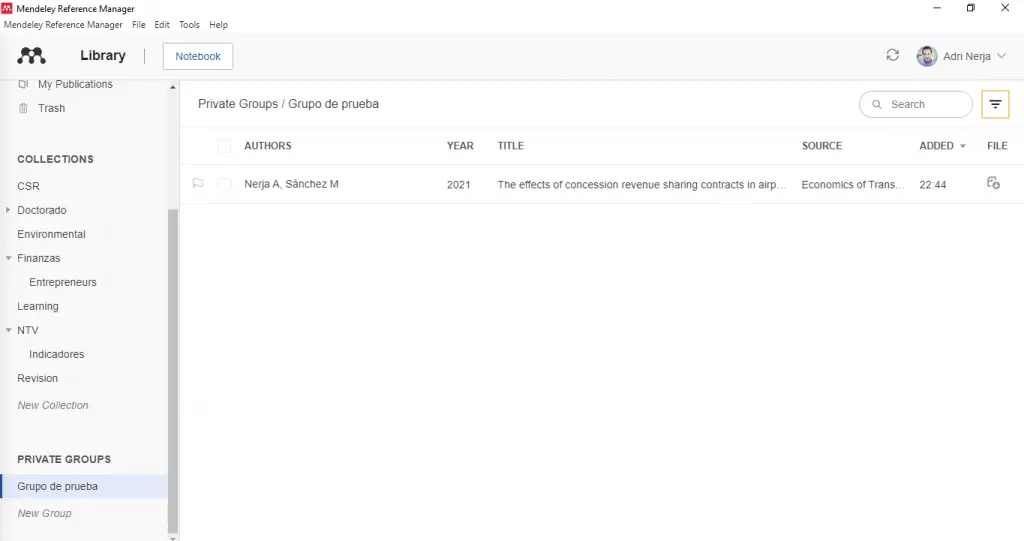Screen dimensions: 1024x541
Task: Sort by the SOURCE column header
Action: pyautogui.click(x=822, y=146)
